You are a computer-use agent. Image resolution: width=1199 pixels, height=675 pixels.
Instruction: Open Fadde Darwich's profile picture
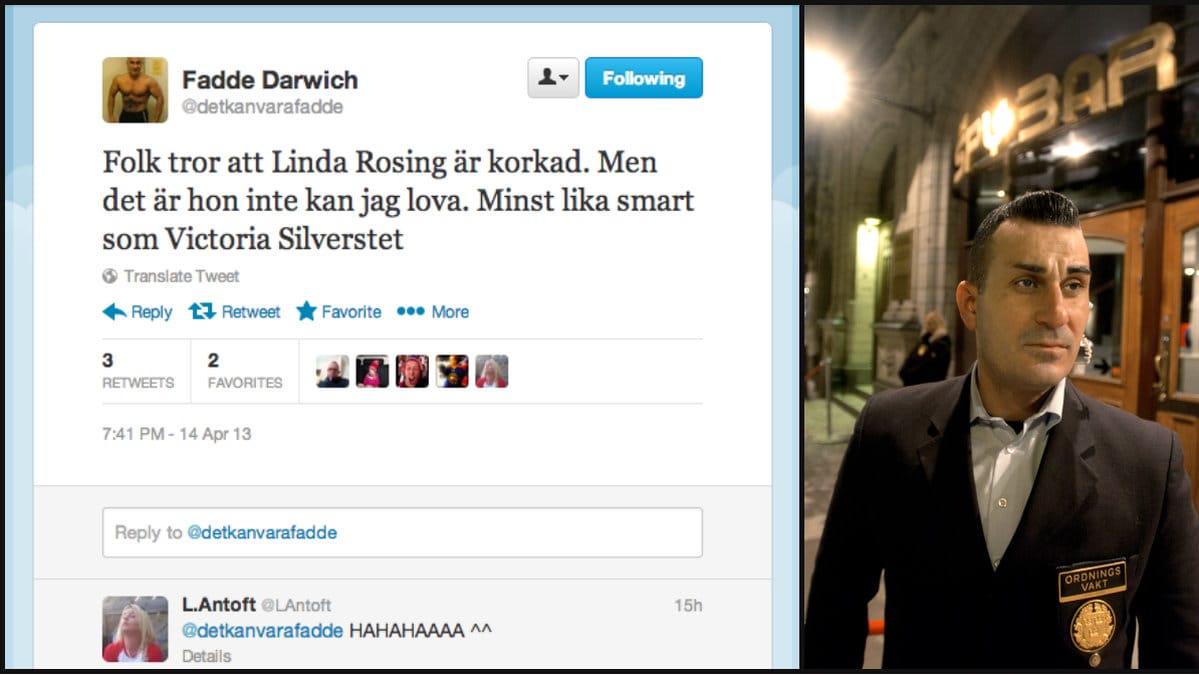[x=135, y=90]
